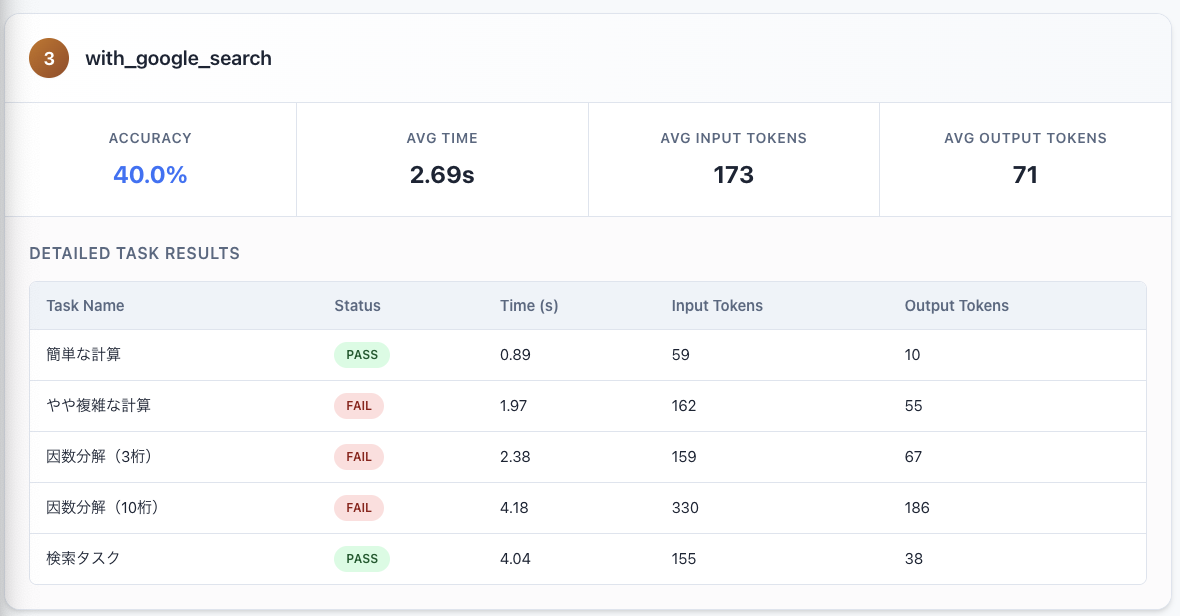The height and width of the screenshot is (616, 1180).
Task: Click the Task Name column header
Action: point(85,306)
